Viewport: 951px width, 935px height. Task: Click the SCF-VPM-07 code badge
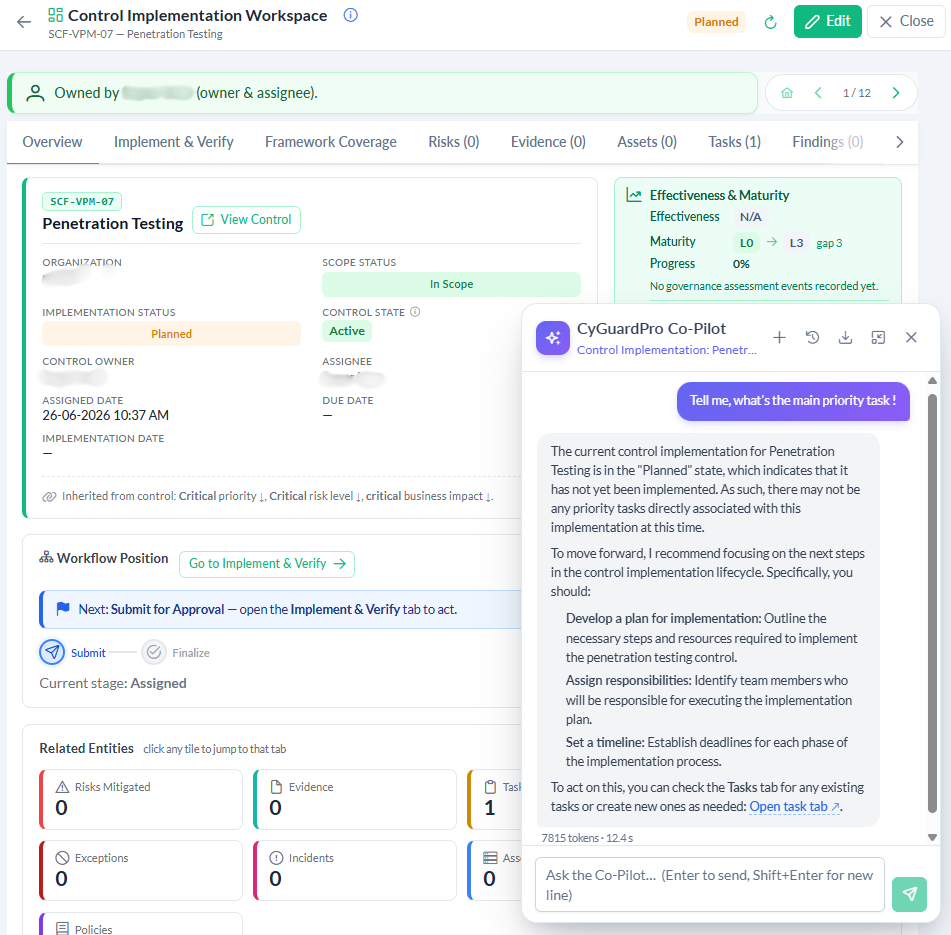pos(82,201)
